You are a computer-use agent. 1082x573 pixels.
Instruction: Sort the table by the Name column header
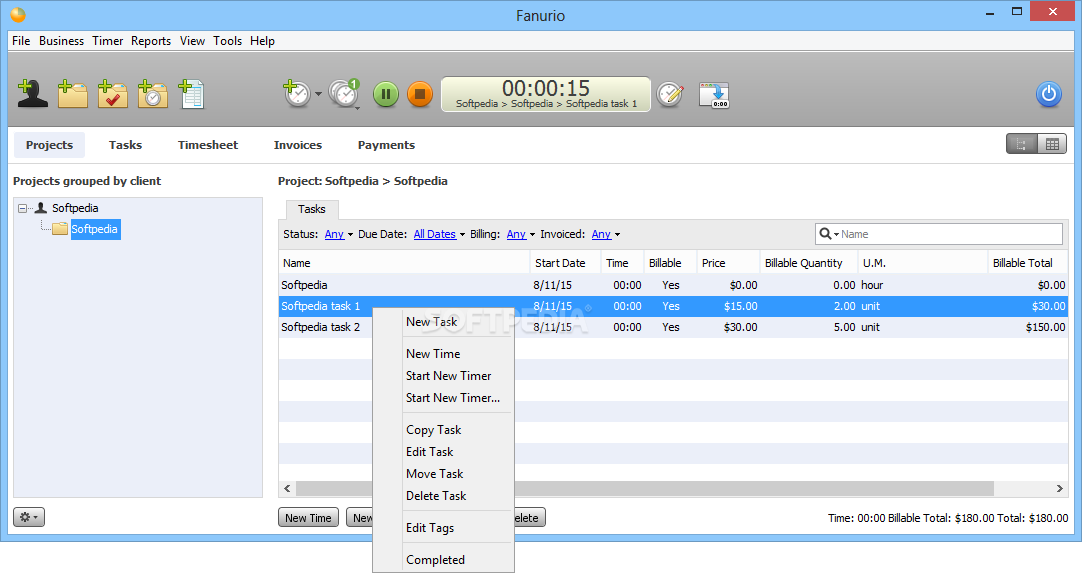click(x=404, y=263)
